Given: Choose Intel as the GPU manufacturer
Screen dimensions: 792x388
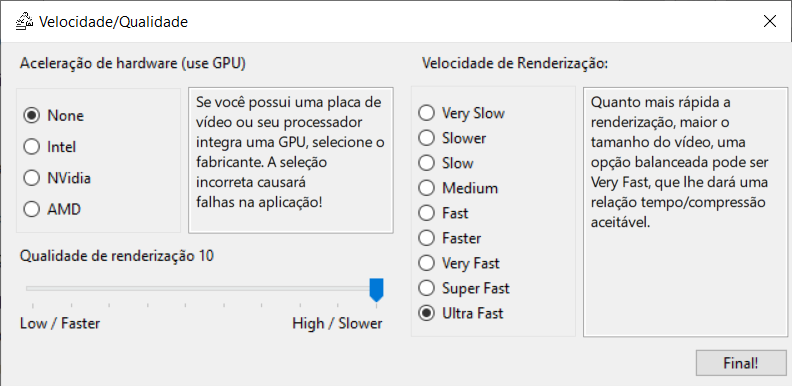Looking at the screenshot, I should click(x=50, y=147).
